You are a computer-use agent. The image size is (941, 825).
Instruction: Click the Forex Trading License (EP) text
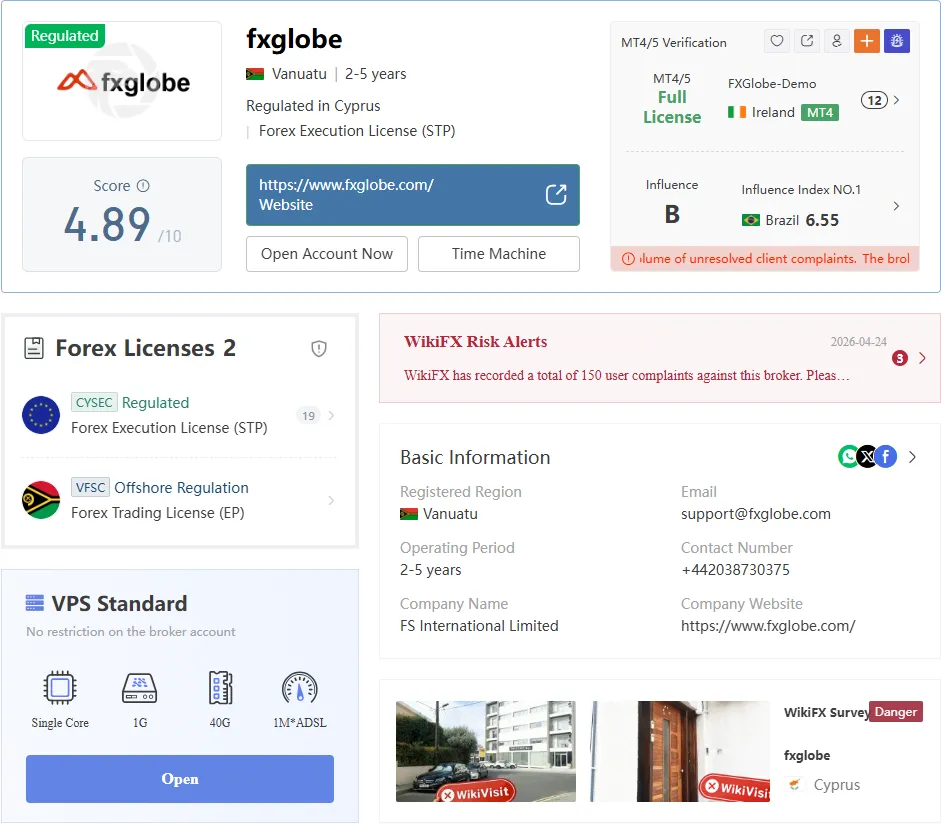point(158,513)
